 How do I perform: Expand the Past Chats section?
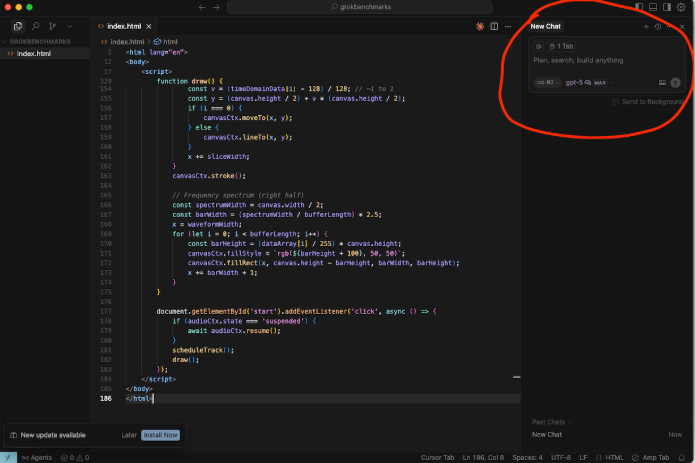pyautogui.click(x=552, y=422)
